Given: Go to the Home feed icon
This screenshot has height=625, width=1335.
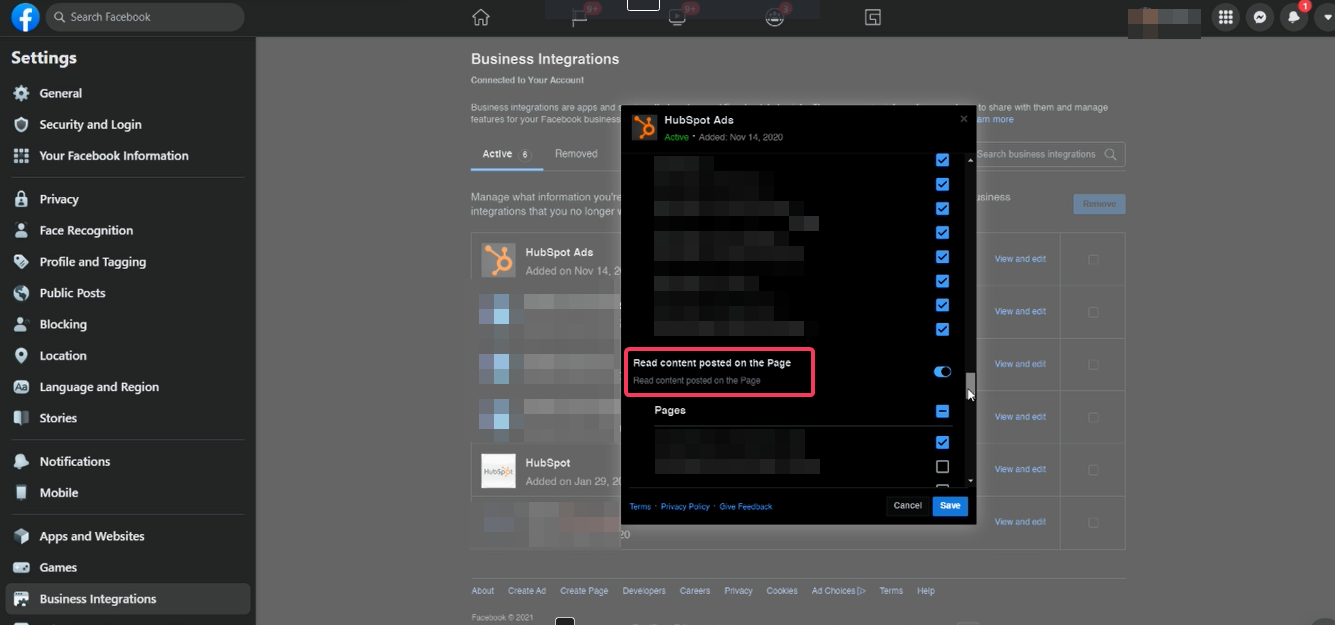Looking at the screenshot, I should point(481,17).
